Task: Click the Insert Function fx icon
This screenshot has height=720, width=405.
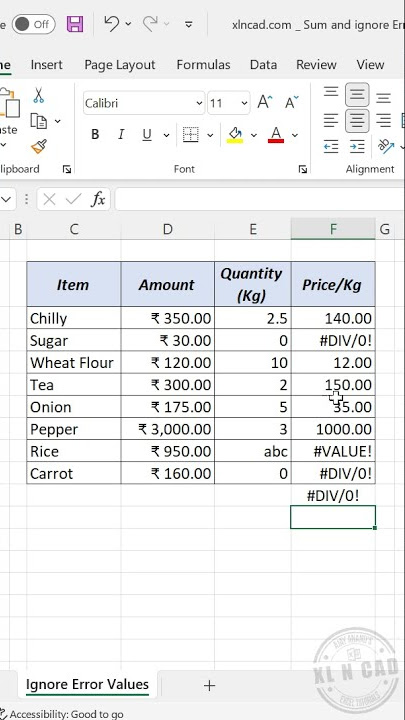Action: 98,199
